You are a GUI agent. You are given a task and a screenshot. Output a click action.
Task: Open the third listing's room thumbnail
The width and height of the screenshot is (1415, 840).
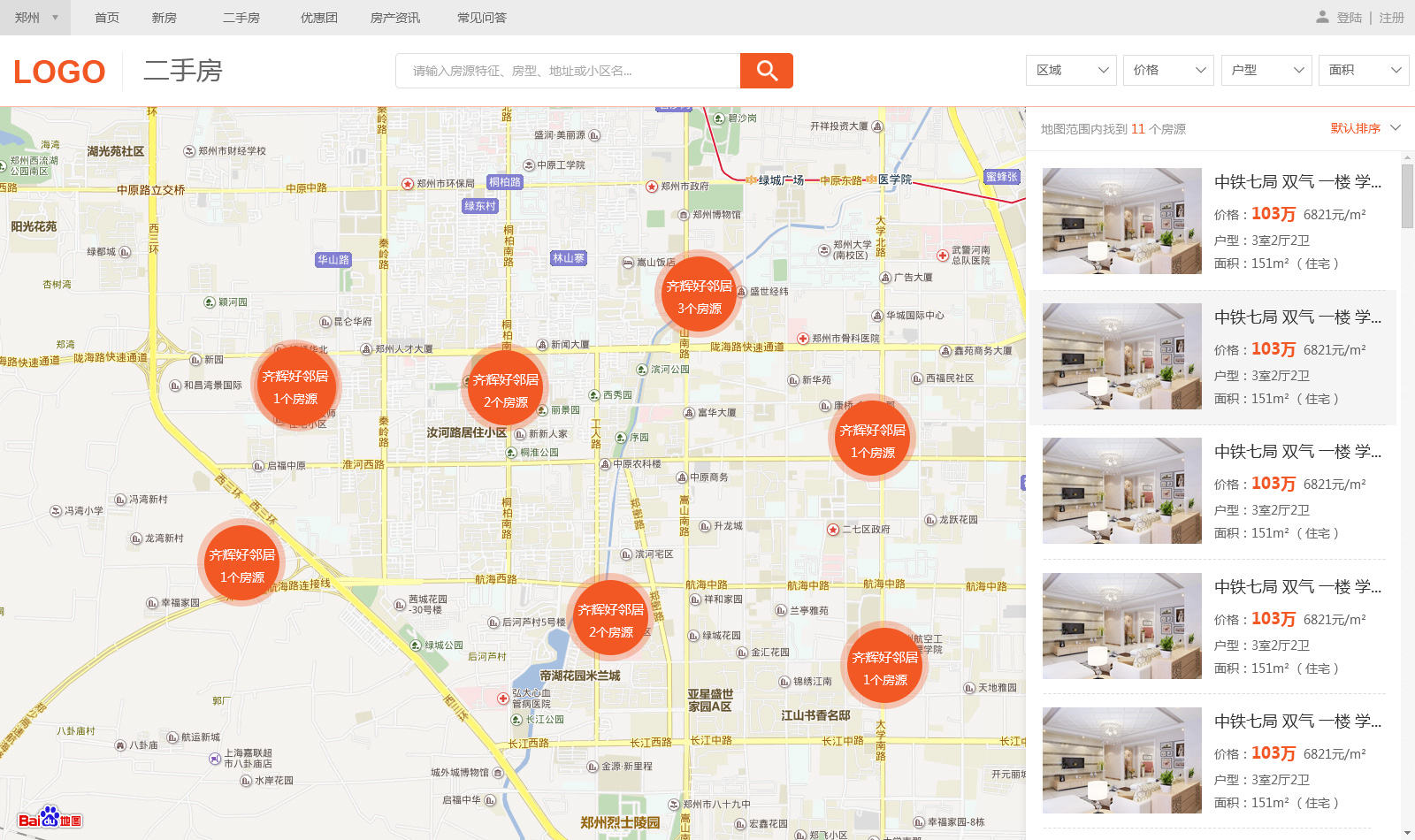click(1122, 491)
